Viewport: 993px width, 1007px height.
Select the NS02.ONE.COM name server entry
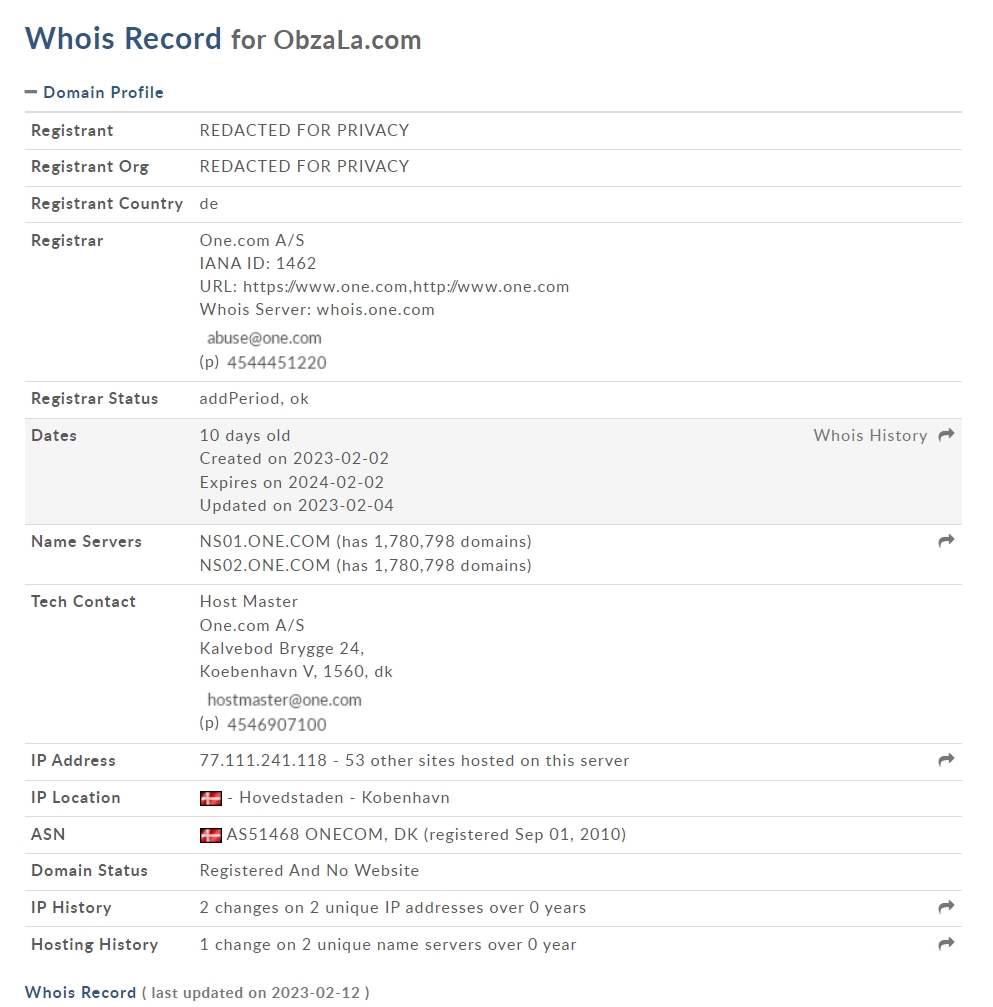tap(265, 565)
